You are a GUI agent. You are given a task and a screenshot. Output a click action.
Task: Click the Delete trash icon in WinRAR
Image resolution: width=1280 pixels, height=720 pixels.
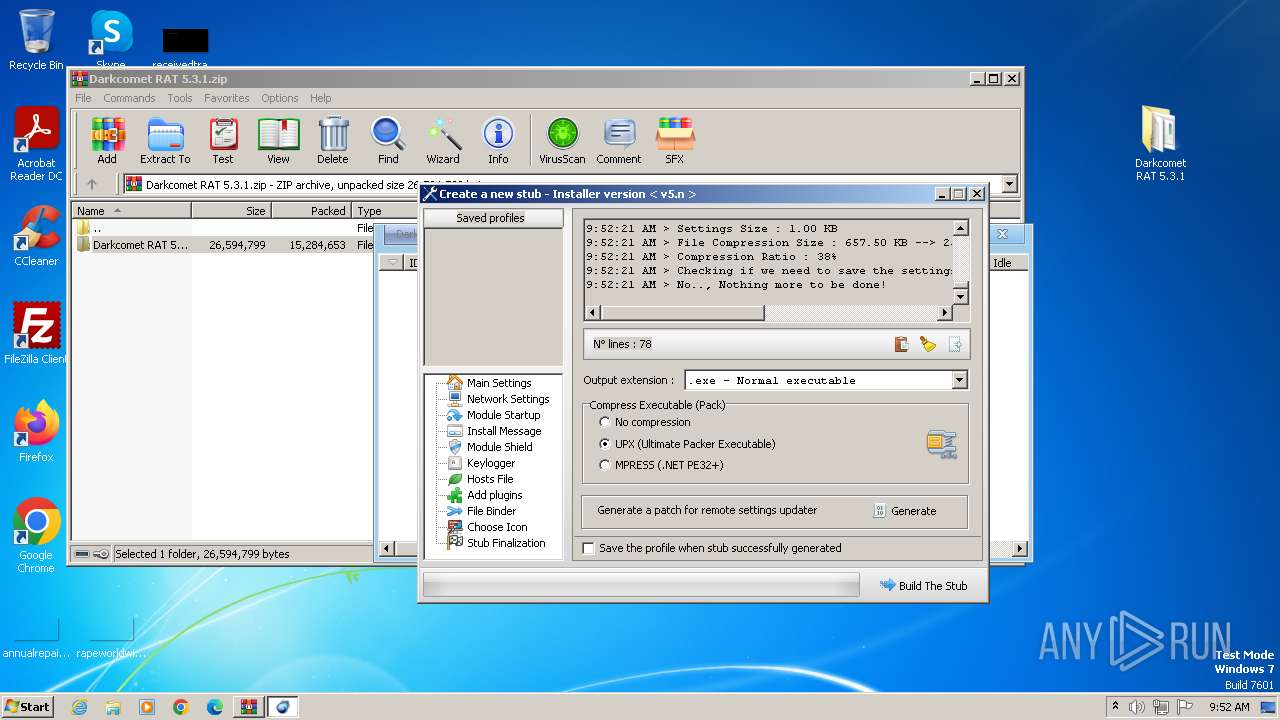pyautogui.click(x=333, y=140)
